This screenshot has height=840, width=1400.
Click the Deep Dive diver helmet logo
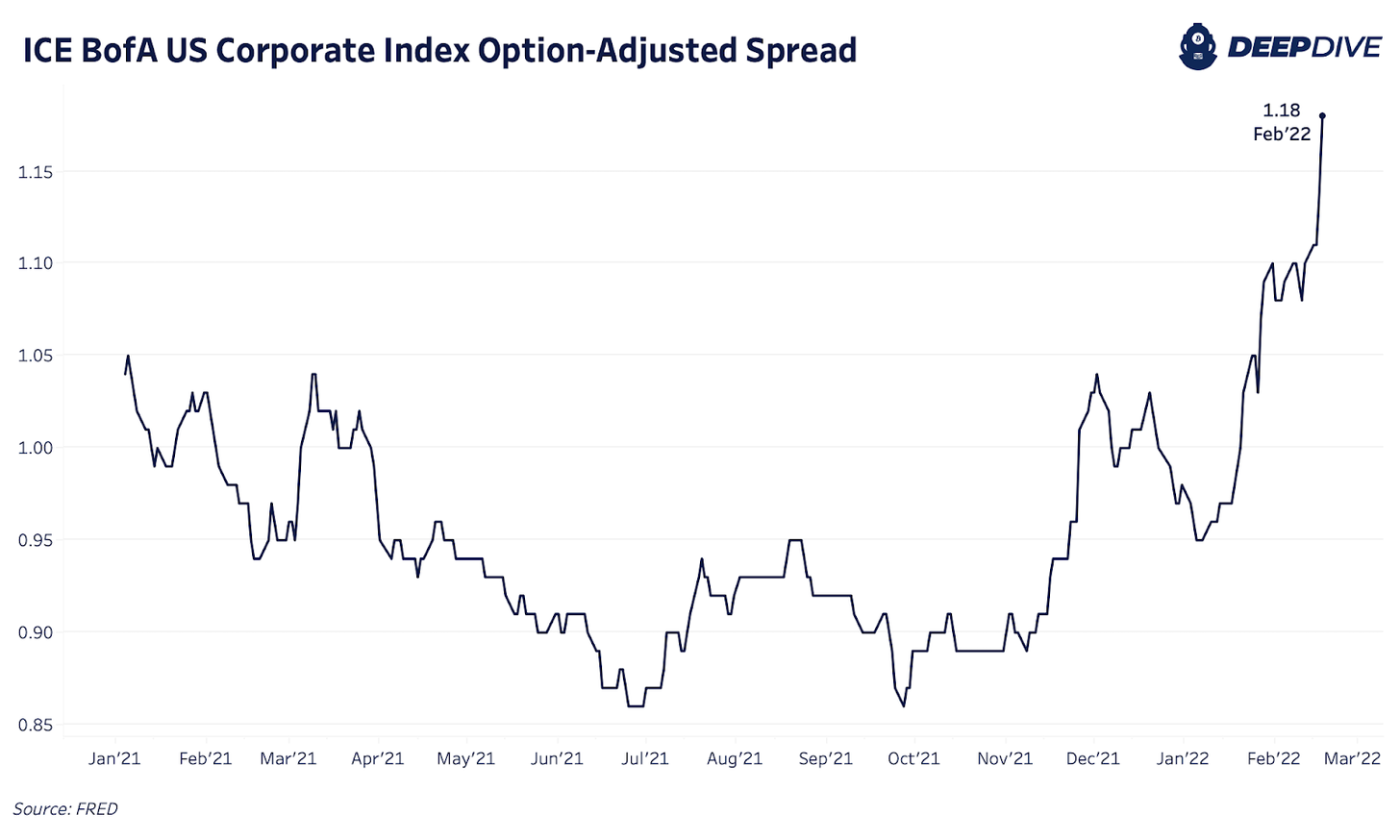click(x=1198, y=47)
